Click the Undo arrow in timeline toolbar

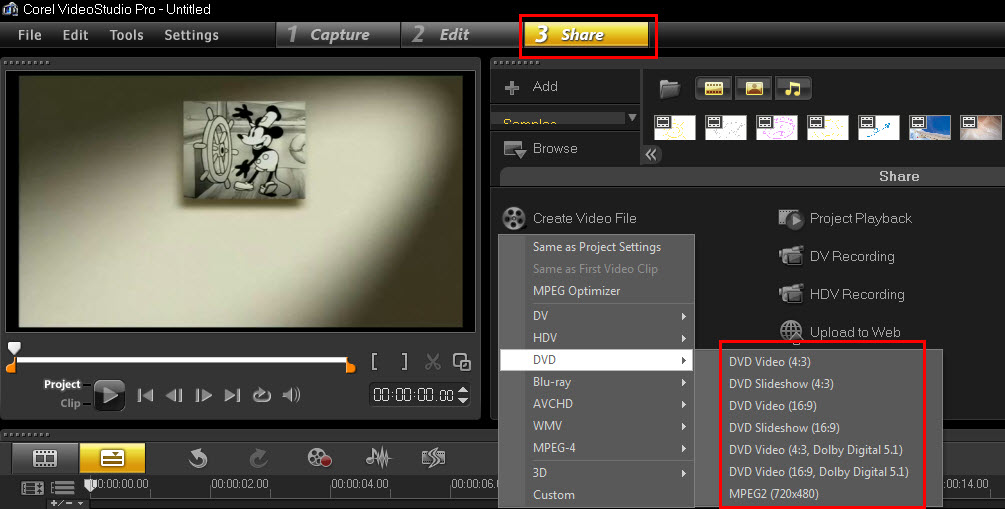[x=198, y=458]
